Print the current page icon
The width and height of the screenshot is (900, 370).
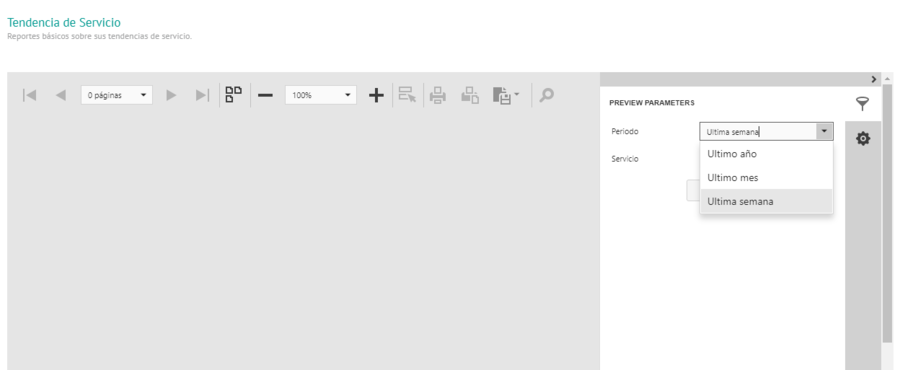[470, 95]
